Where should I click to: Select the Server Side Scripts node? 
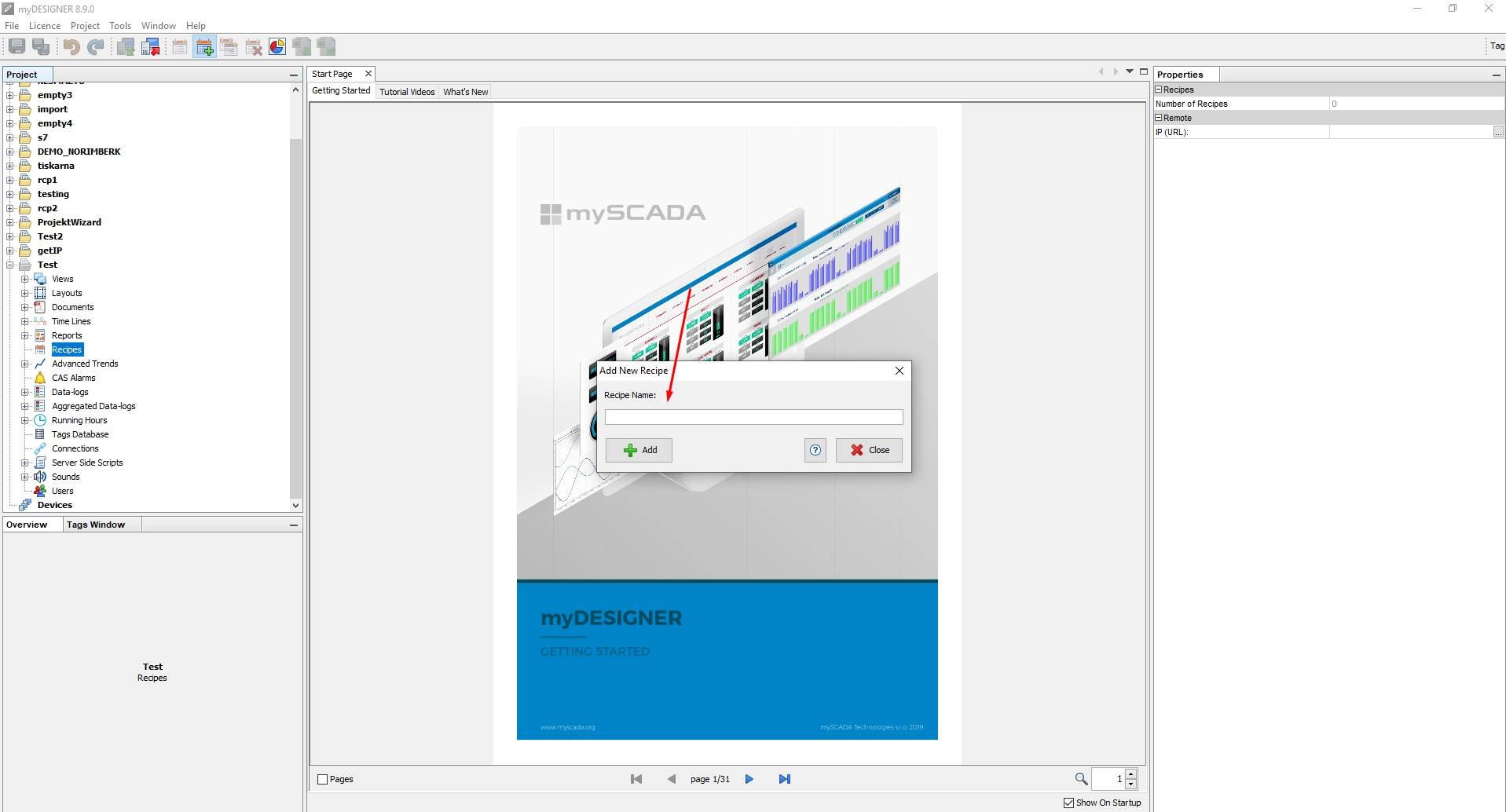click(87, 463)
